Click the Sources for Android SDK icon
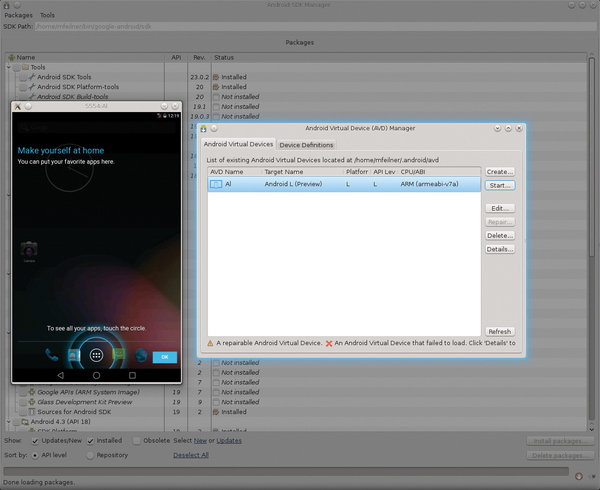The width and height of the screenshot is (600, 490). [x=32, y=412]
